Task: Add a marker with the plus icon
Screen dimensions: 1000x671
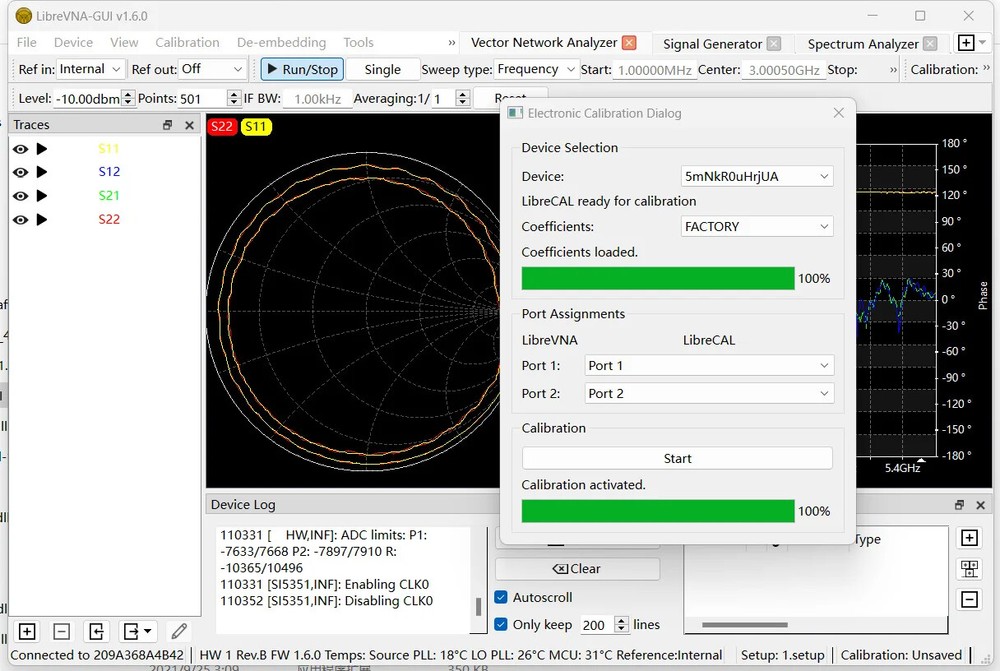Action: coord(969,537)
